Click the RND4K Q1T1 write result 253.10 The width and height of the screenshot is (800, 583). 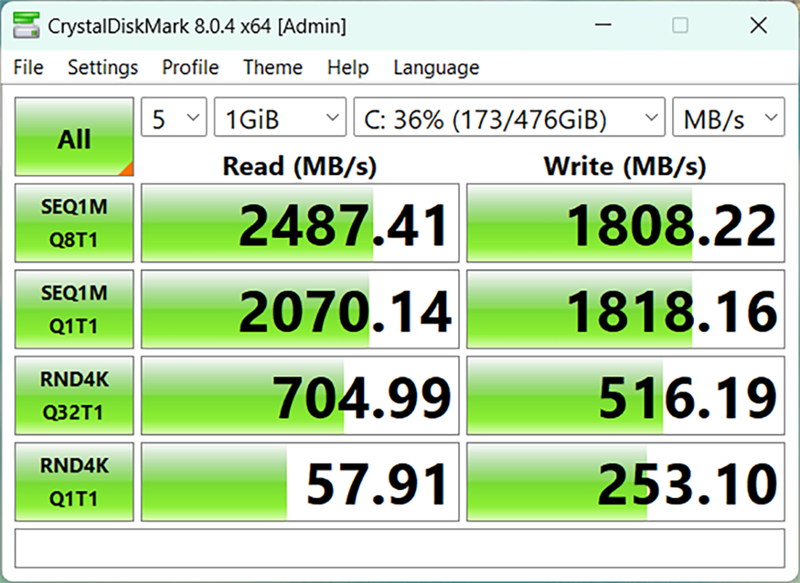click(x=626, y=481)
